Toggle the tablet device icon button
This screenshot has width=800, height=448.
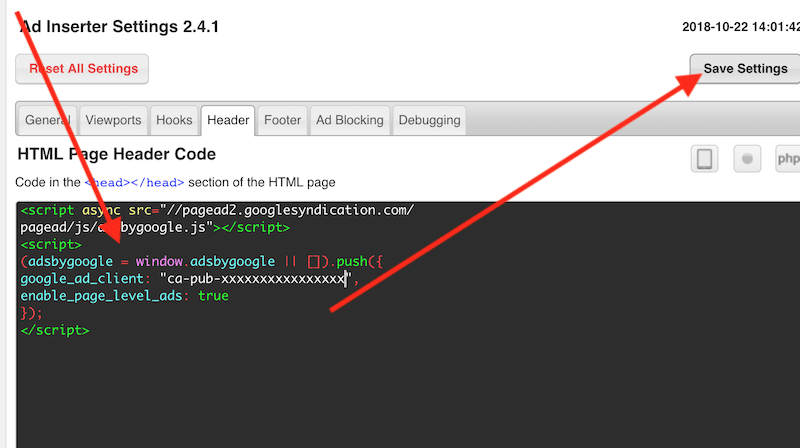coord(705,159)
